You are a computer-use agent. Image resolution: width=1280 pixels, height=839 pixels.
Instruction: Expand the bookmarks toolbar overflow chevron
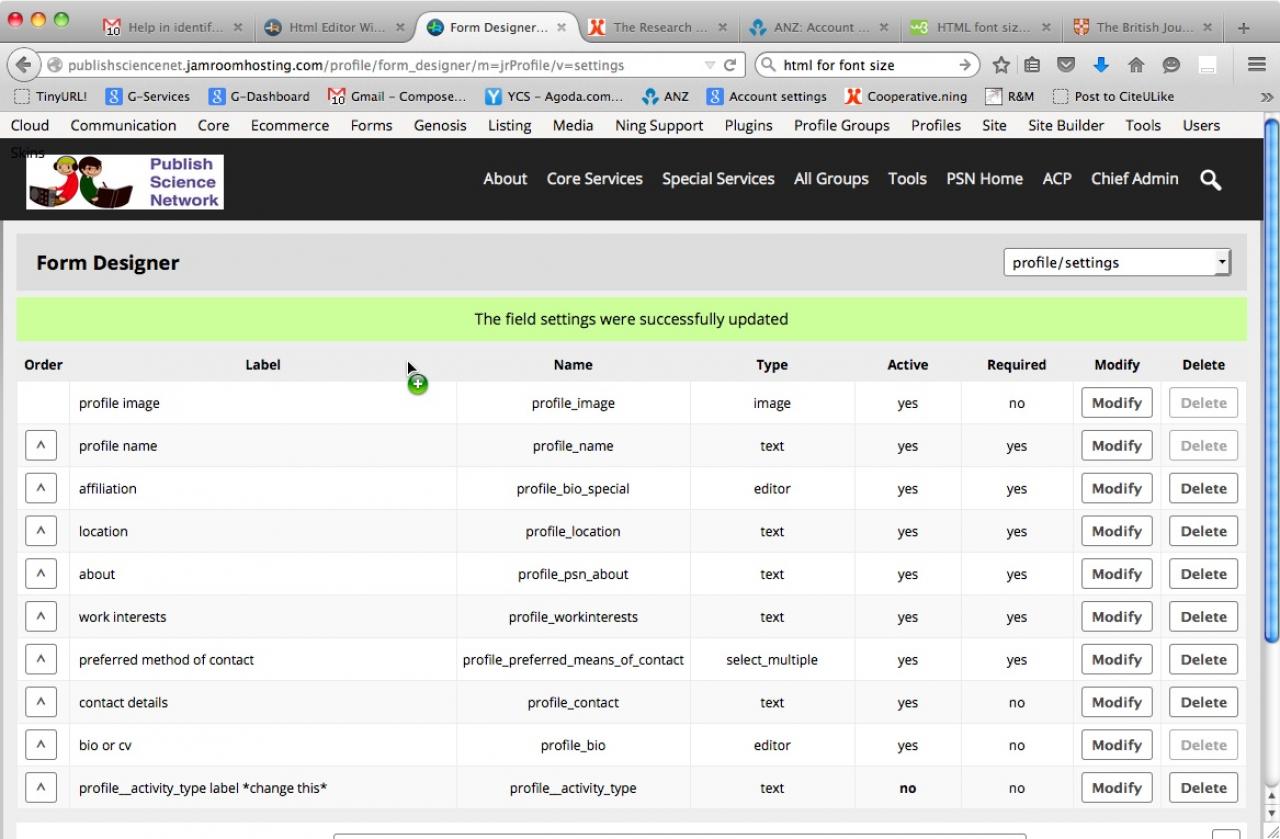pyautogui.click(x=1267, y=97)
